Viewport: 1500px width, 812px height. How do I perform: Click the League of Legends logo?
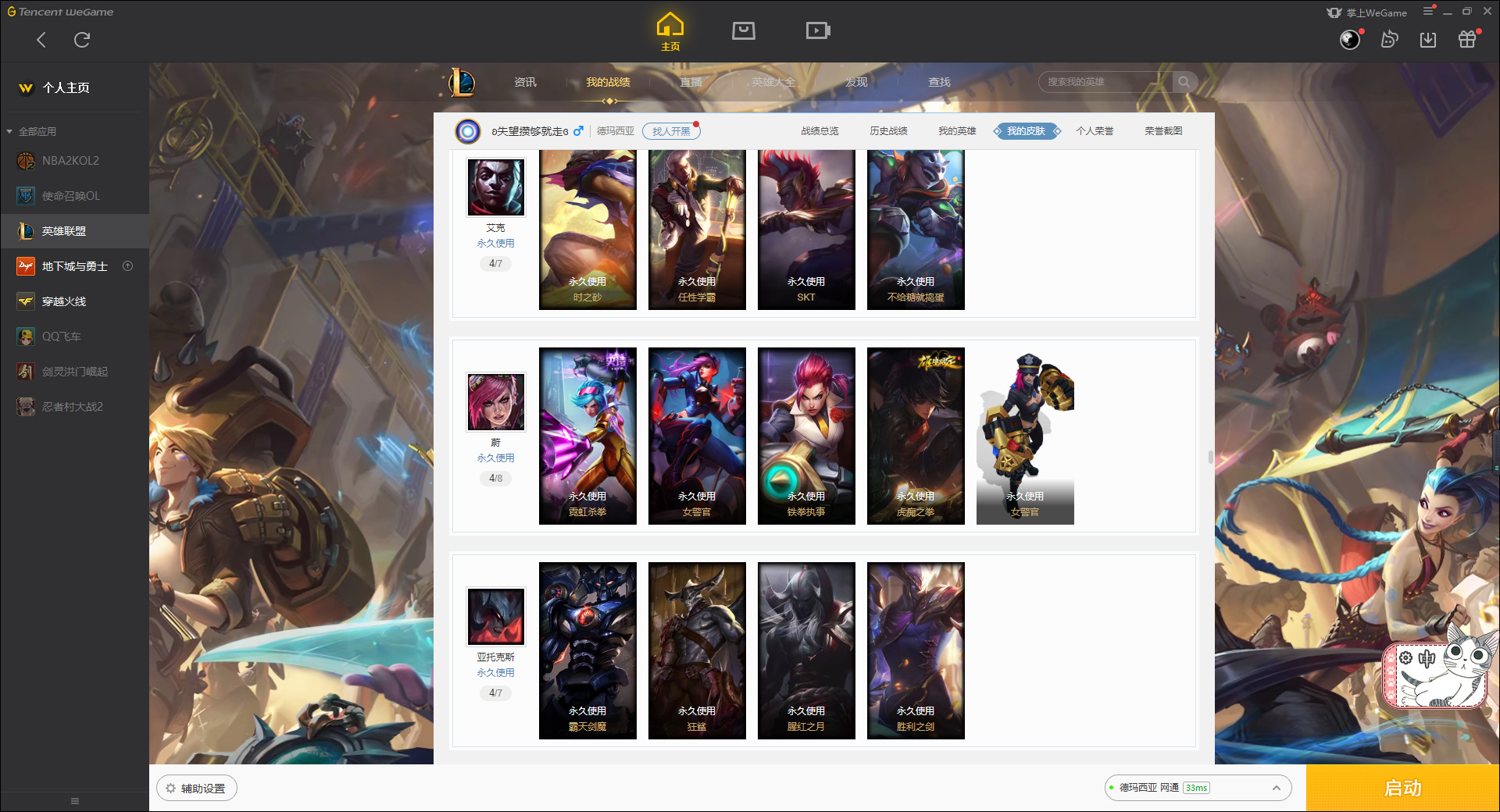tap(462, 82)
